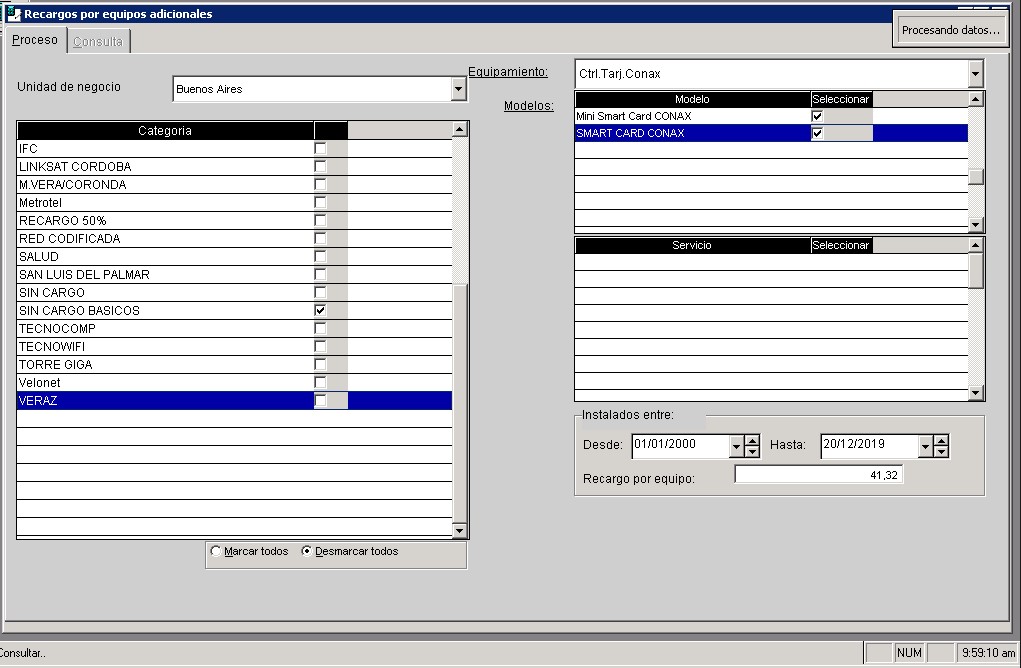Switch to the Consulta tab
The image size is (1021, 668).
98,41
